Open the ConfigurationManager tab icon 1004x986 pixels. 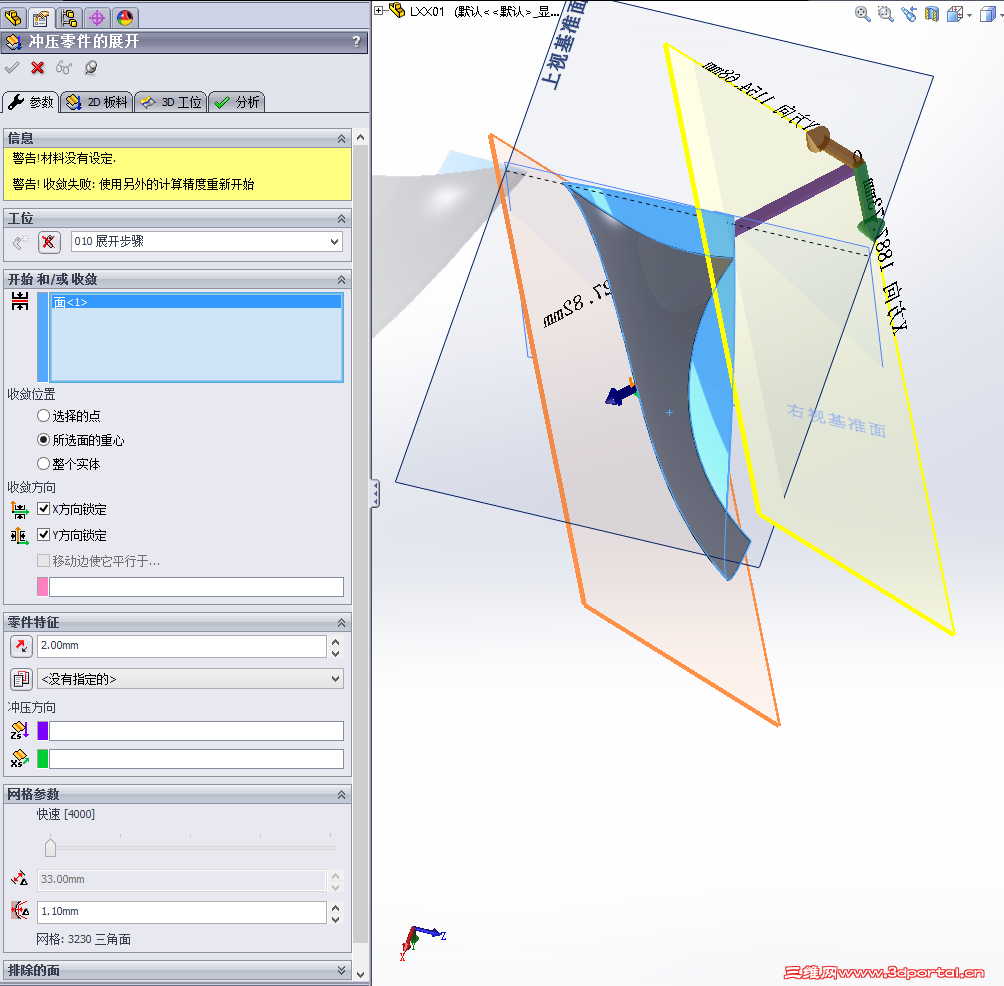click(69, 17)
